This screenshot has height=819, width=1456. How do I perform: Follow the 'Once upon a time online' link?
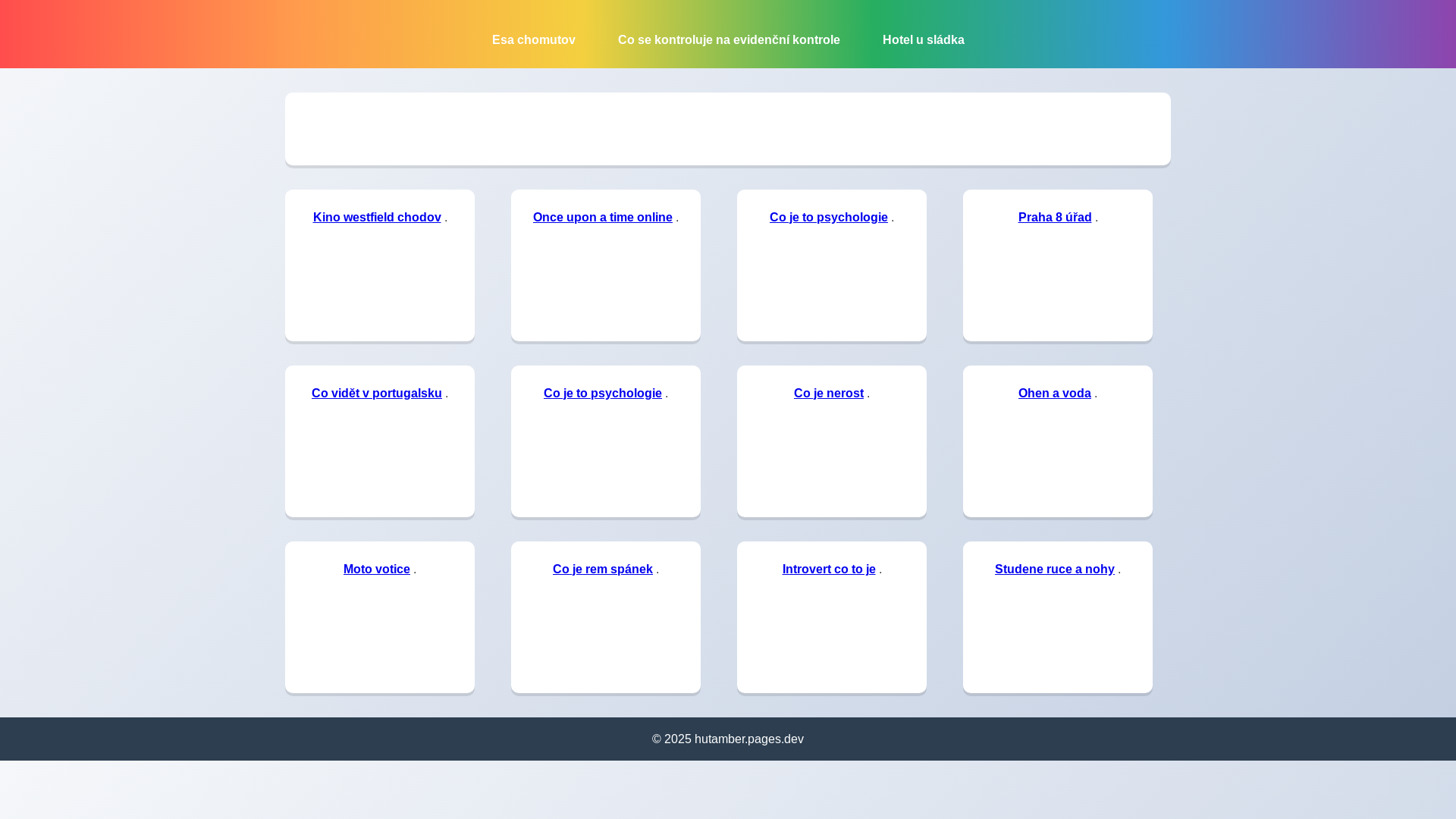click(602, 217)
